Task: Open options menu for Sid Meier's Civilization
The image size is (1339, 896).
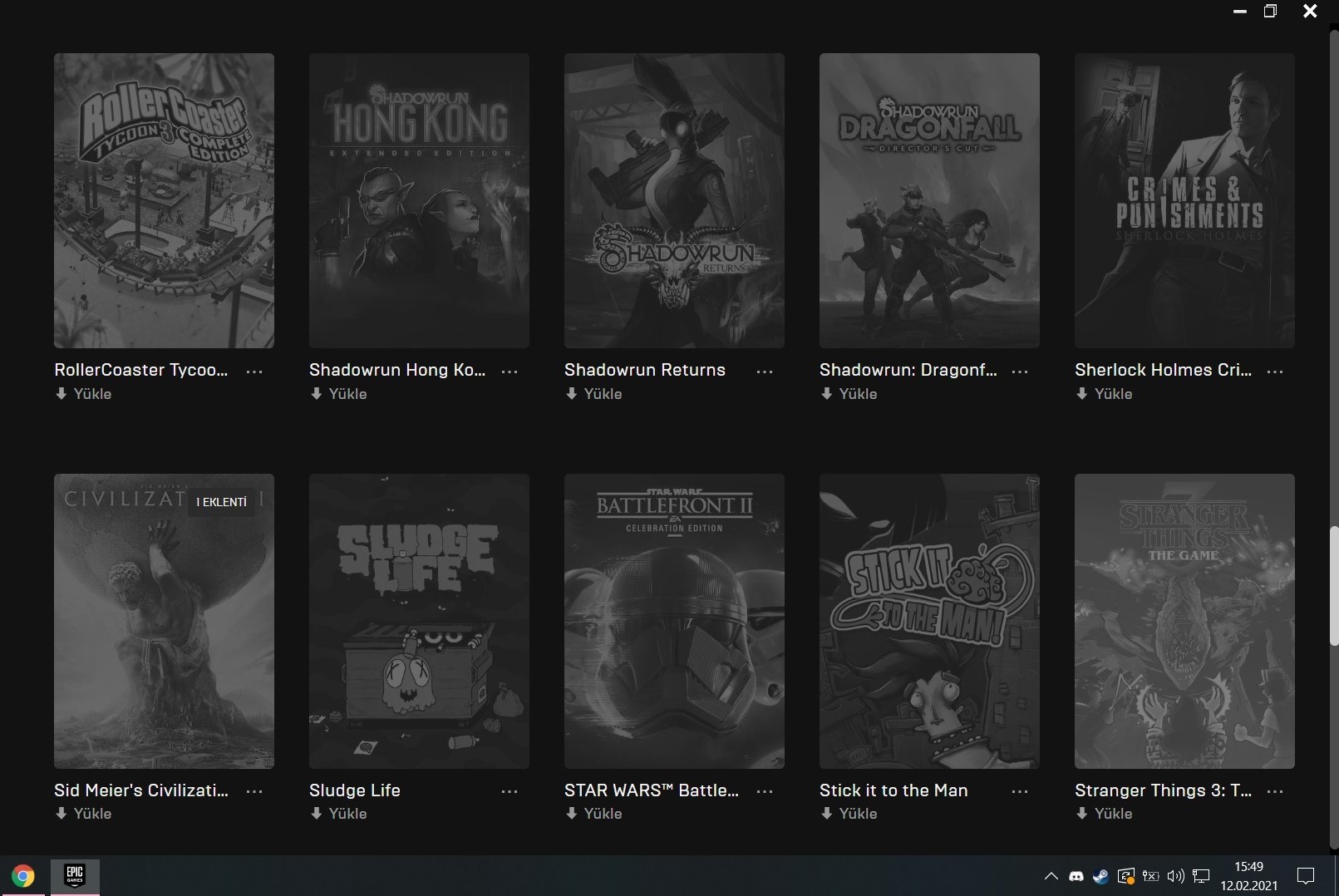Action: (x=254, y=792)
